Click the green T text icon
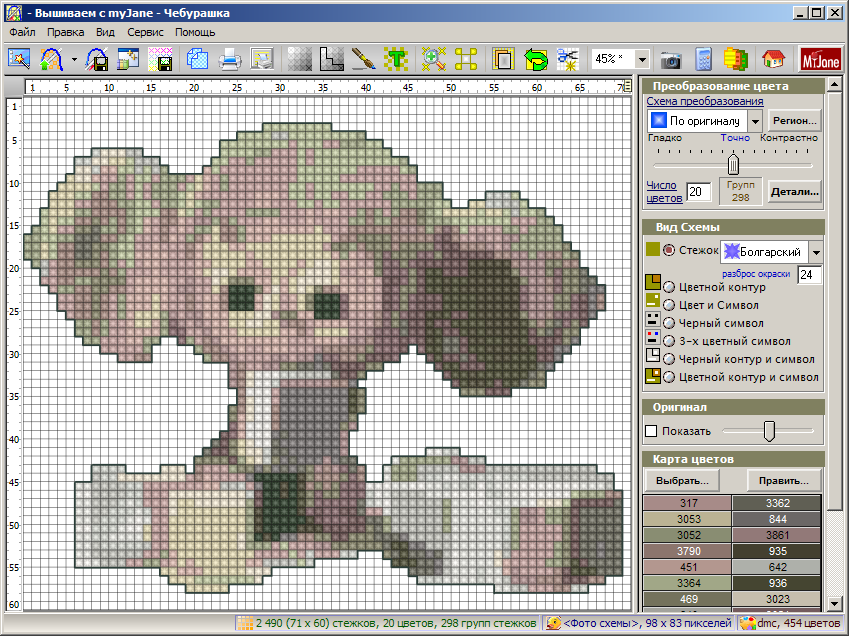Image resolution: width=849 pixels, height=636 pixels. (x=397, y=59)
